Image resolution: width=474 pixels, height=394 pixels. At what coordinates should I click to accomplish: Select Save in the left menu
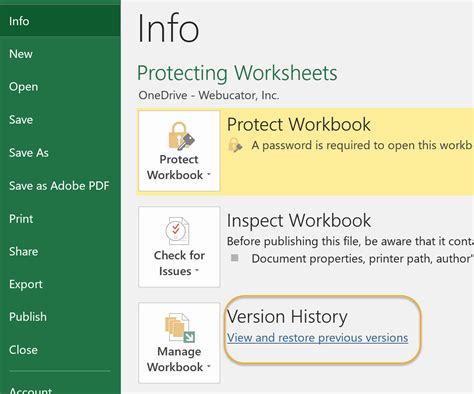click(x=60, y=120)
